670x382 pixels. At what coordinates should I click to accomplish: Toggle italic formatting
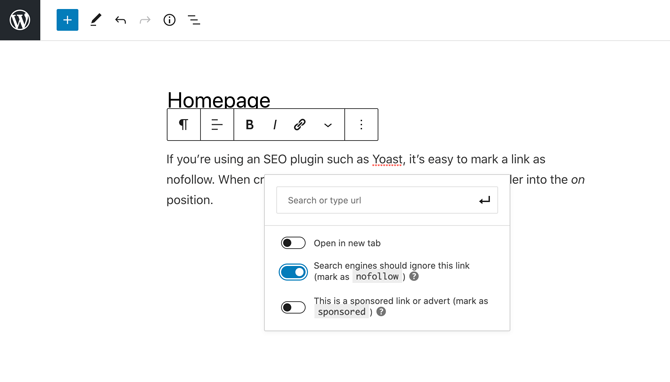tap(275, 125)
